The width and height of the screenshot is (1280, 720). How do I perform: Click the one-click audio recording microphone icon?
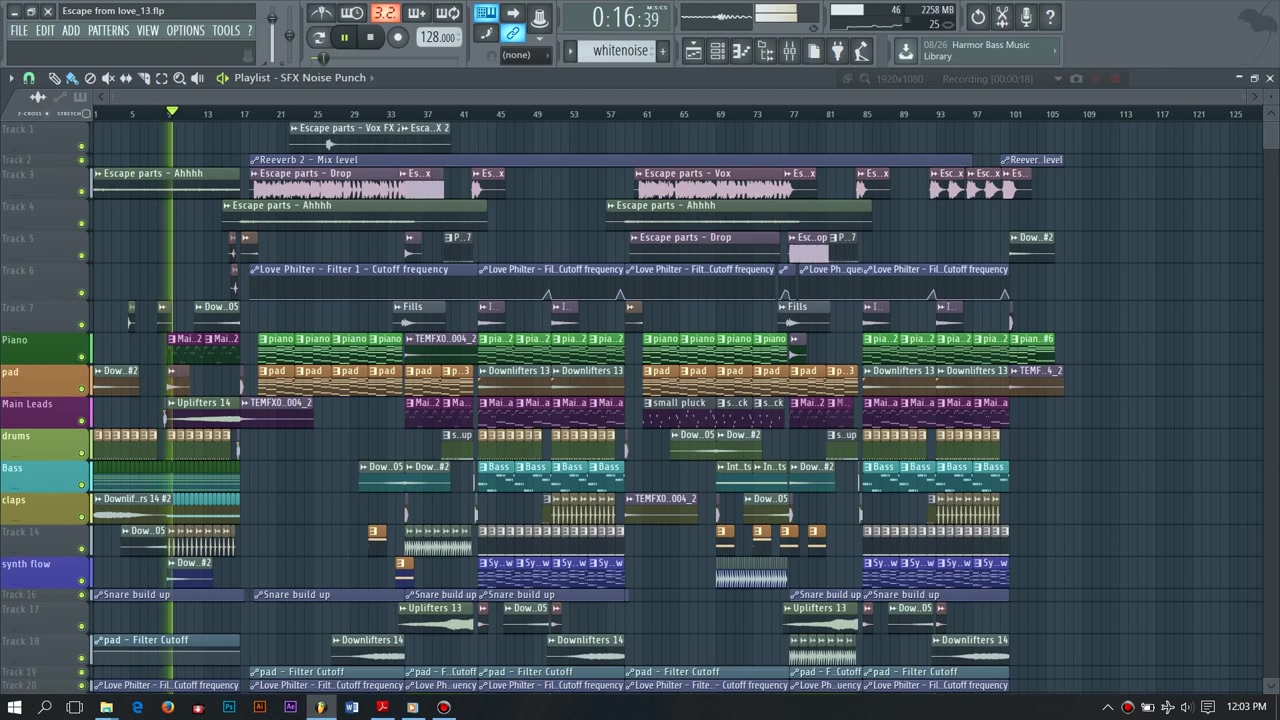click(1026, 17)
